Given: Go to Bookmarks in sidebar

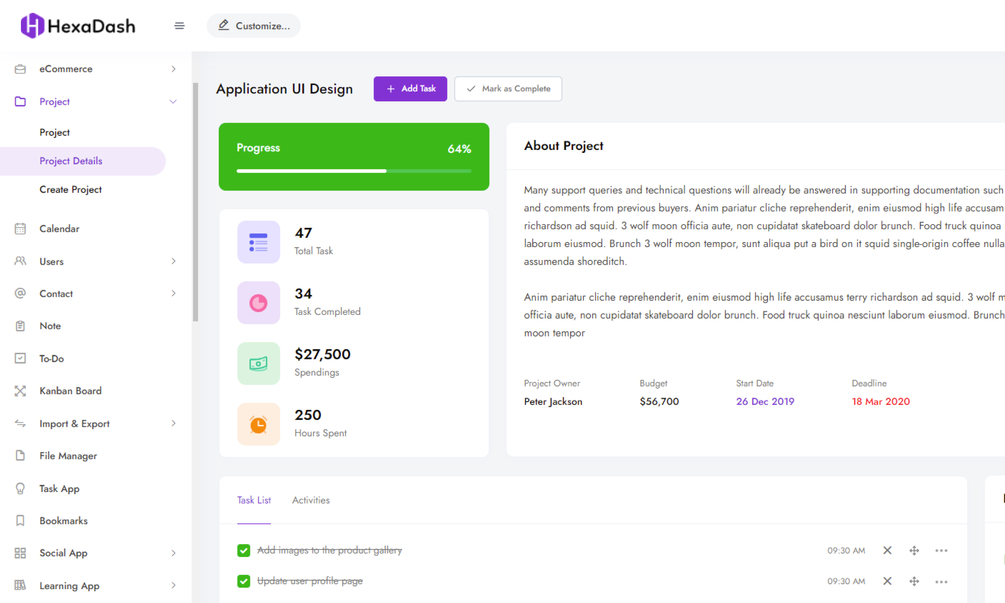Looking at the screenshot, I should 63,521.
